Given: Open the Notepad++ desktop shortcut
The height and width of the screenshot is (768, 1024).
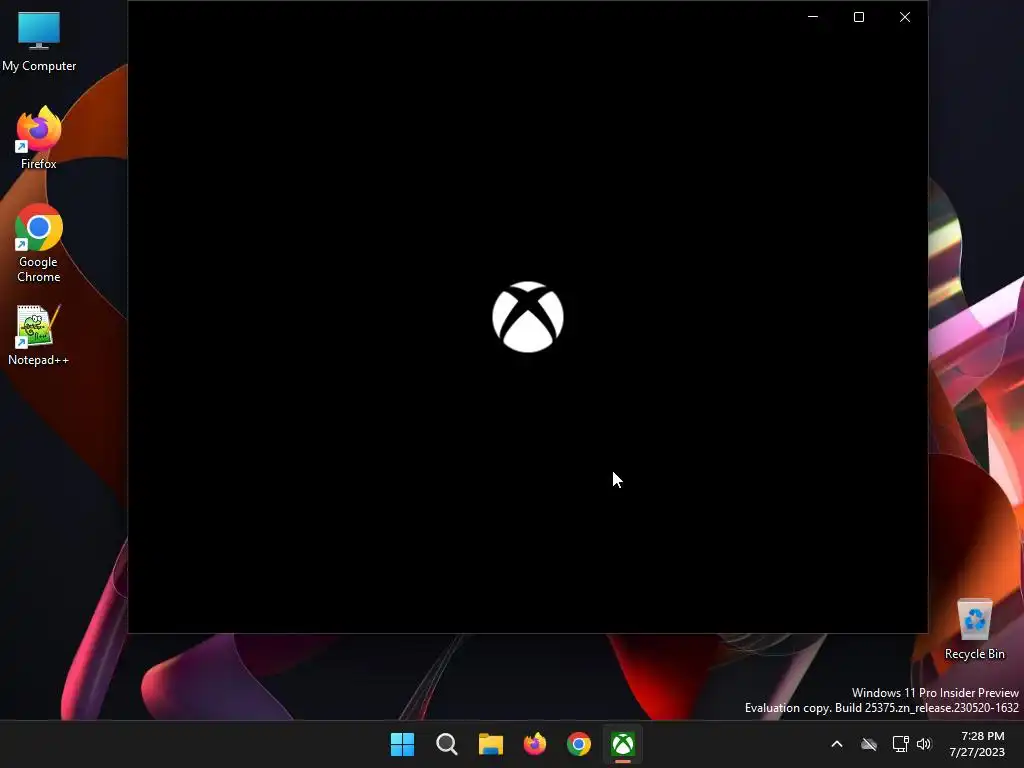Looking at the screenshot, I should pyautogui.click(x=39, y=335).
